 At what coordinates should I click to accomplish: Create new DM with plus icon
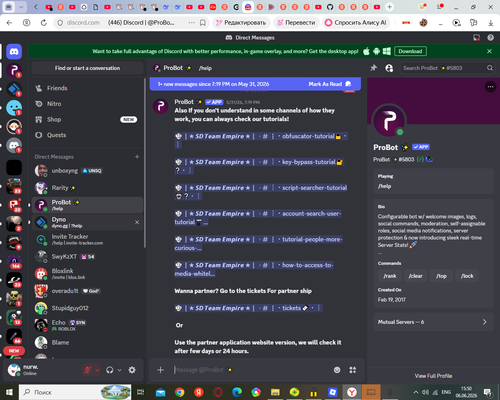[x=137, y=157]
